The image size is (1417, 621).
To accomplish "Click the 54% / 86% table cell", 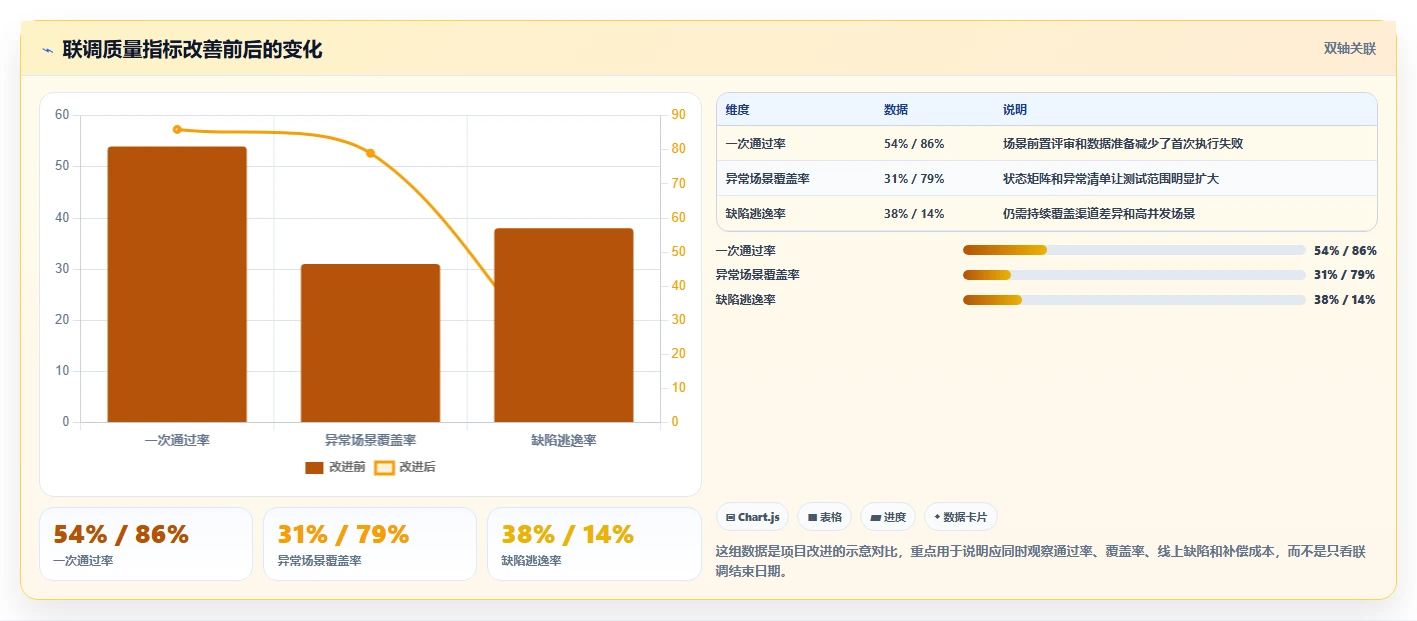I will point(914,144).
